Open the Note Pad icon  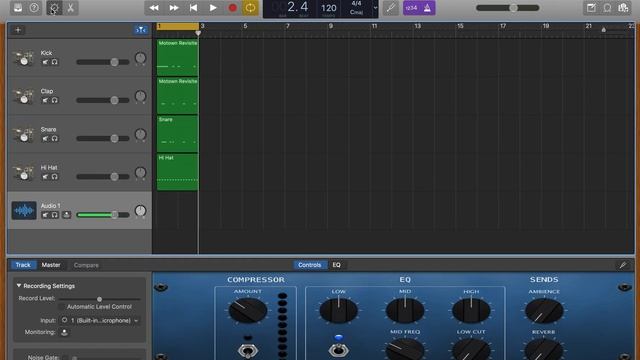coord(591,8)
